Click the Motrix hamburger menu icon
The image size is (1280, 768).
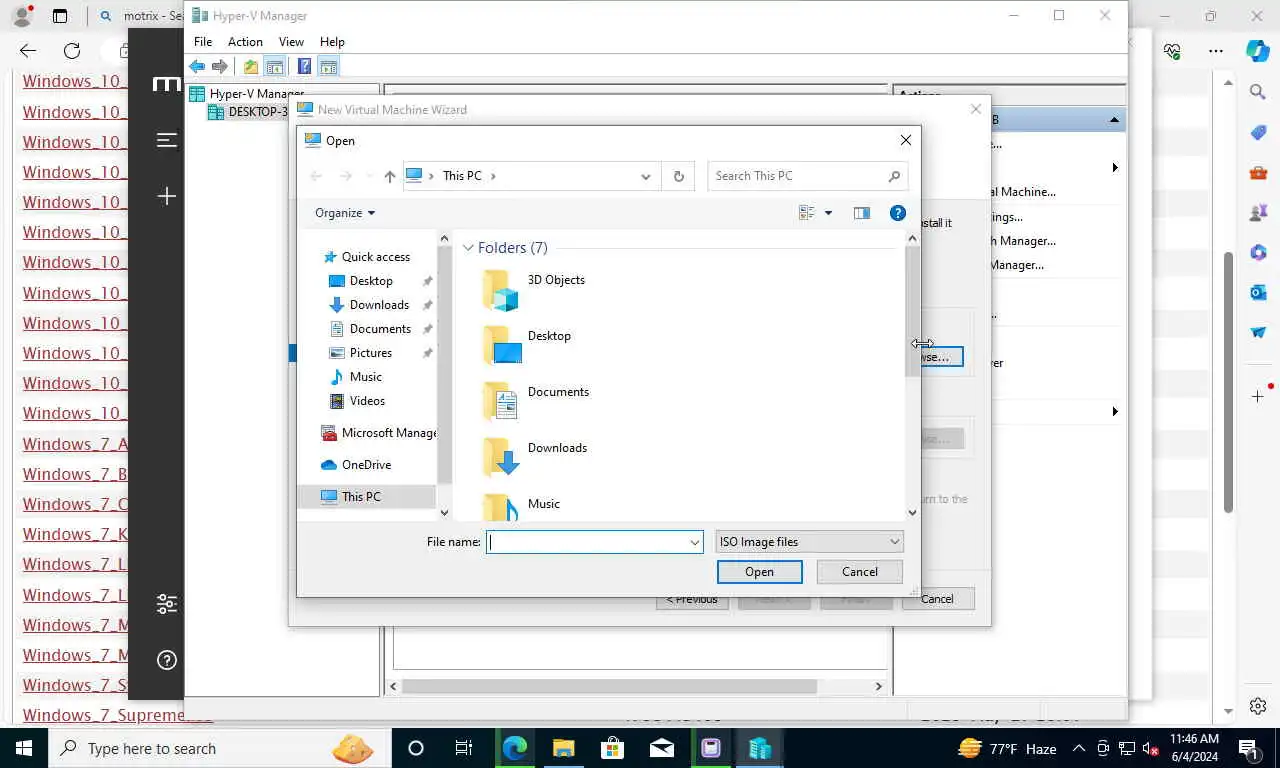(167, 140)
